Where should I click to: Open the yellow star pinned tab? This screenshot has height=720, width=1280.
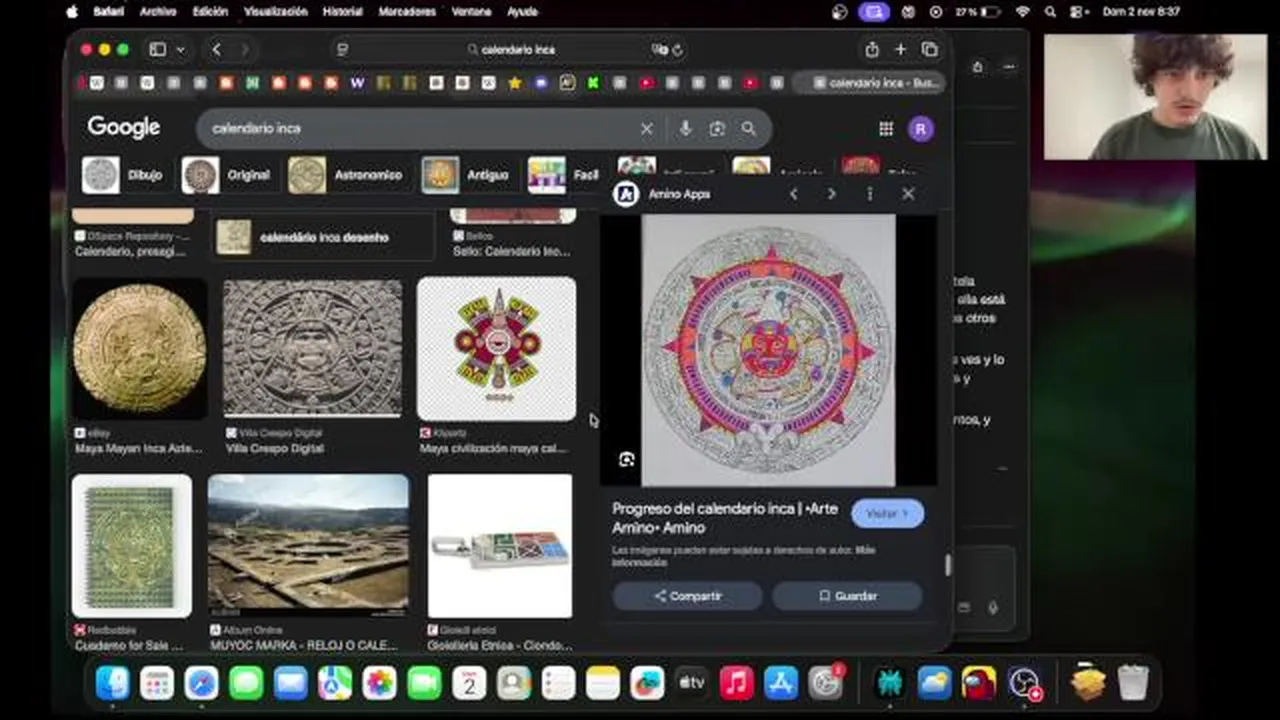[515, 83]
